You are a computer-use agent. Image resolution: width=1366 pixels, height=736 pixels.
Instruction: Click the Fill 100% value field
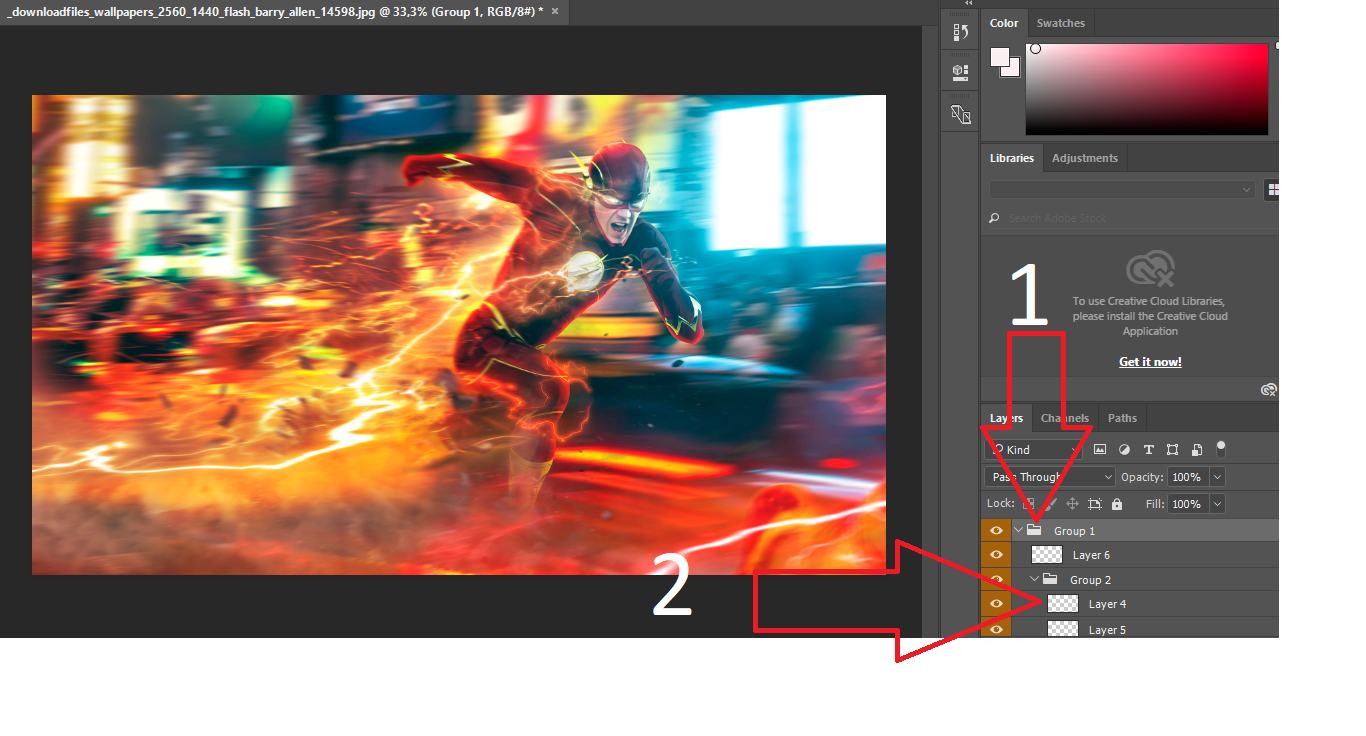click(x=1187, y=504)
